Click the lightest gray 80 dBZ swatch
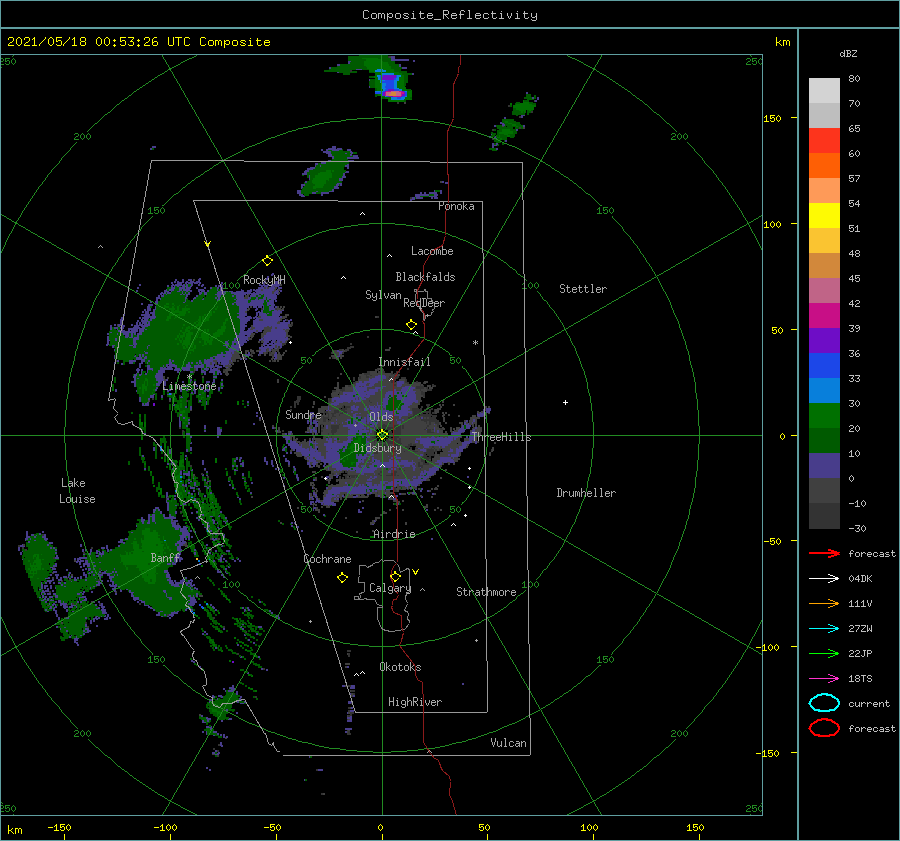Viewport: 900px width, 841px height. [x=824, y=91]
